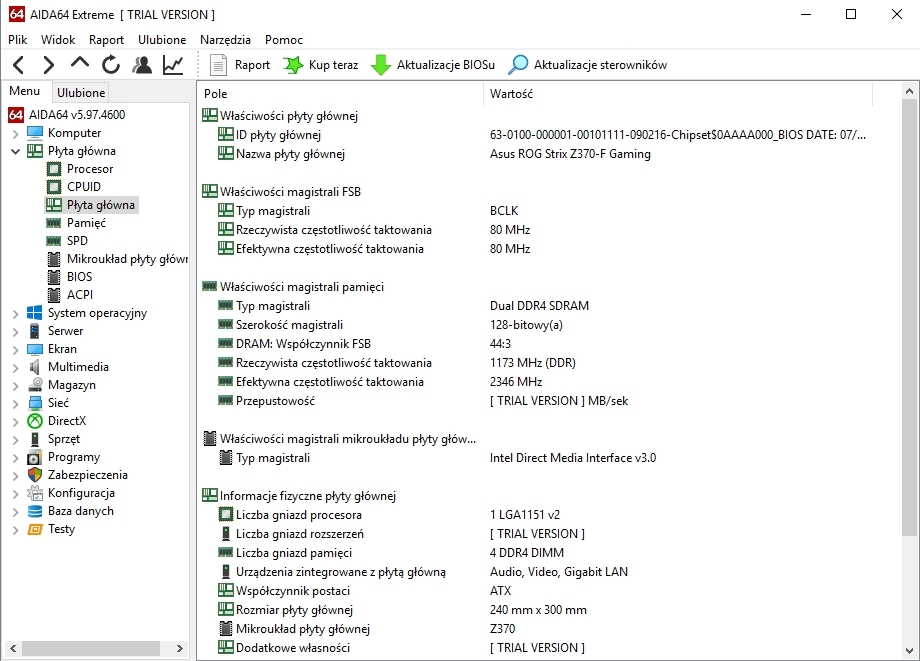920x661 pixels.
Task: Open user management icon in toolbar
Action: coord(142,65)
